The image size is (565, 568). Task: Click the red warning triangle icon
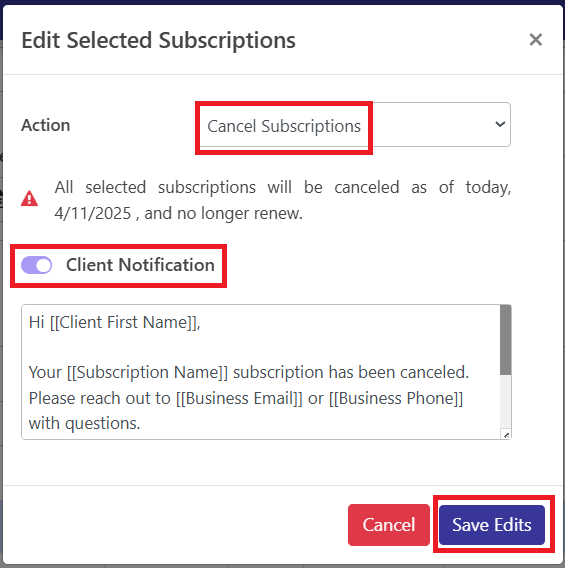[29, 199]
